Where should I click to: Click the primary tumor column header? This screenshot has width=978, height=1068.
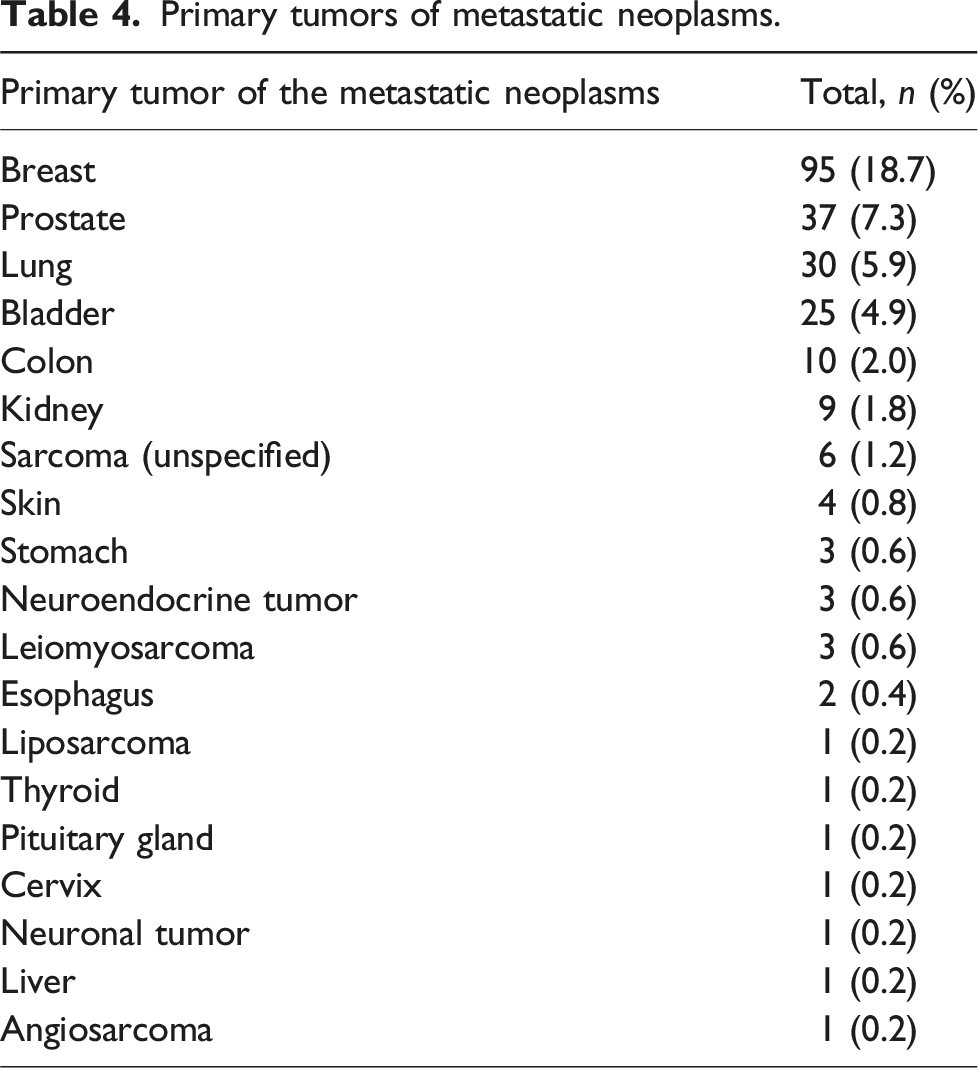click(330, 93)
